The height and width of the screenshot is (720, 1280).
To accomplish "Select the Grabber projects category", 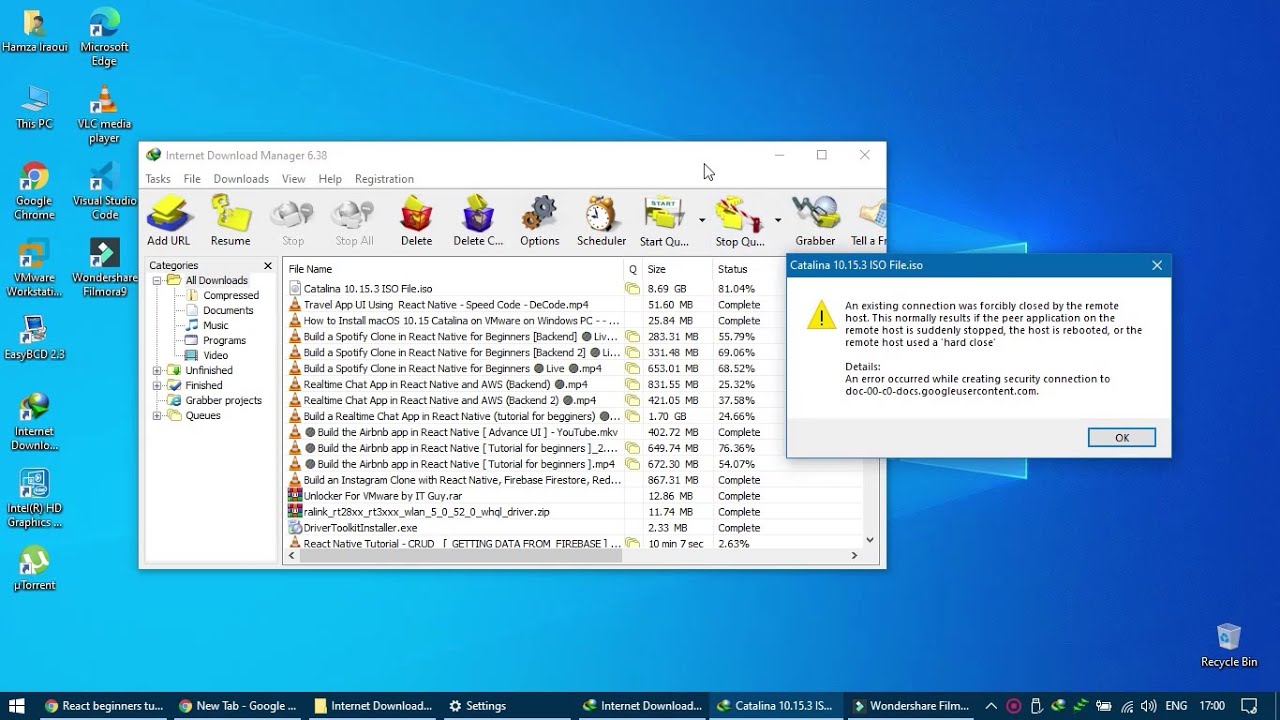I will (223, 401).
